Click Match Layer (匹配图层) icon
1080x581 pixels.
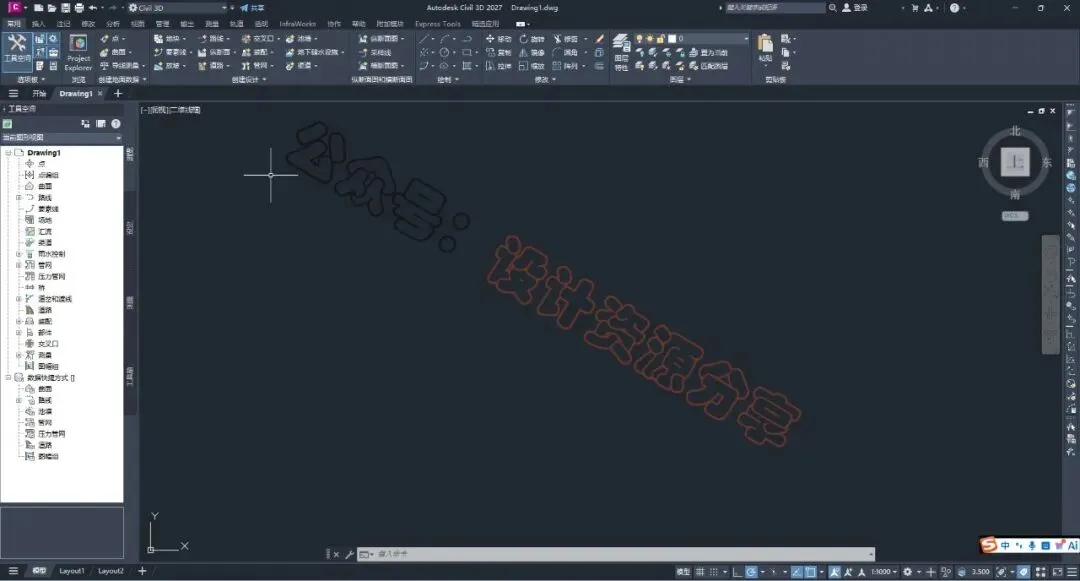click(709, 66)
